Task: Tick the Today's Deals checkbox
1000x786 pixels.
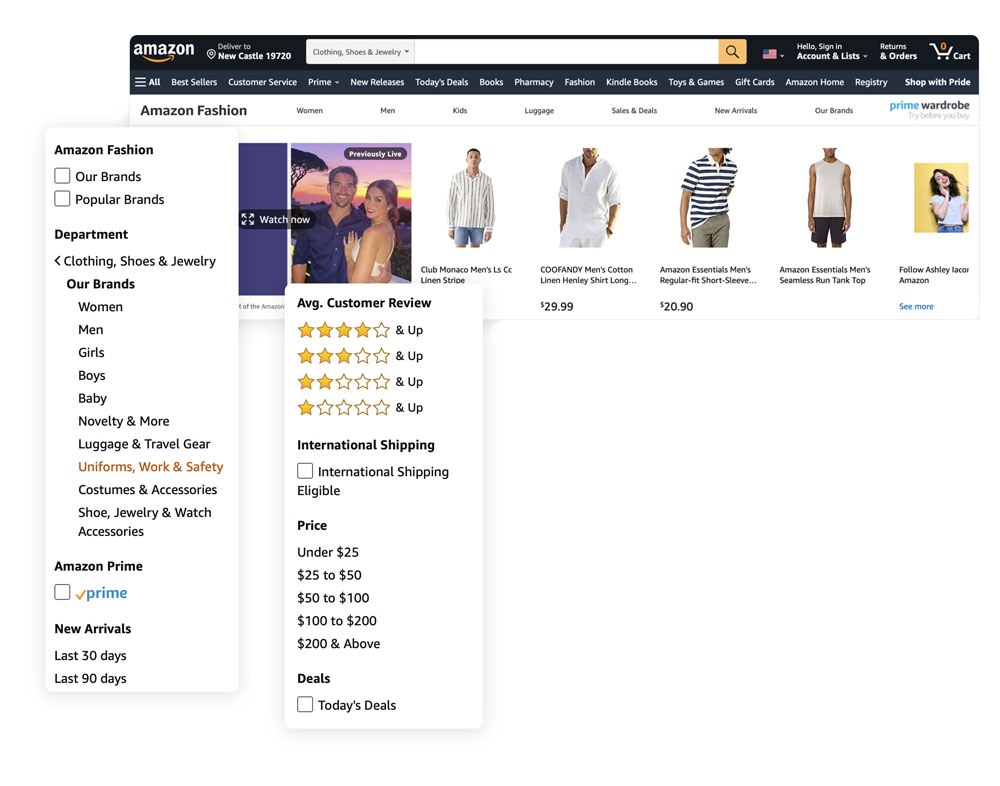Action: coord(305,704)
